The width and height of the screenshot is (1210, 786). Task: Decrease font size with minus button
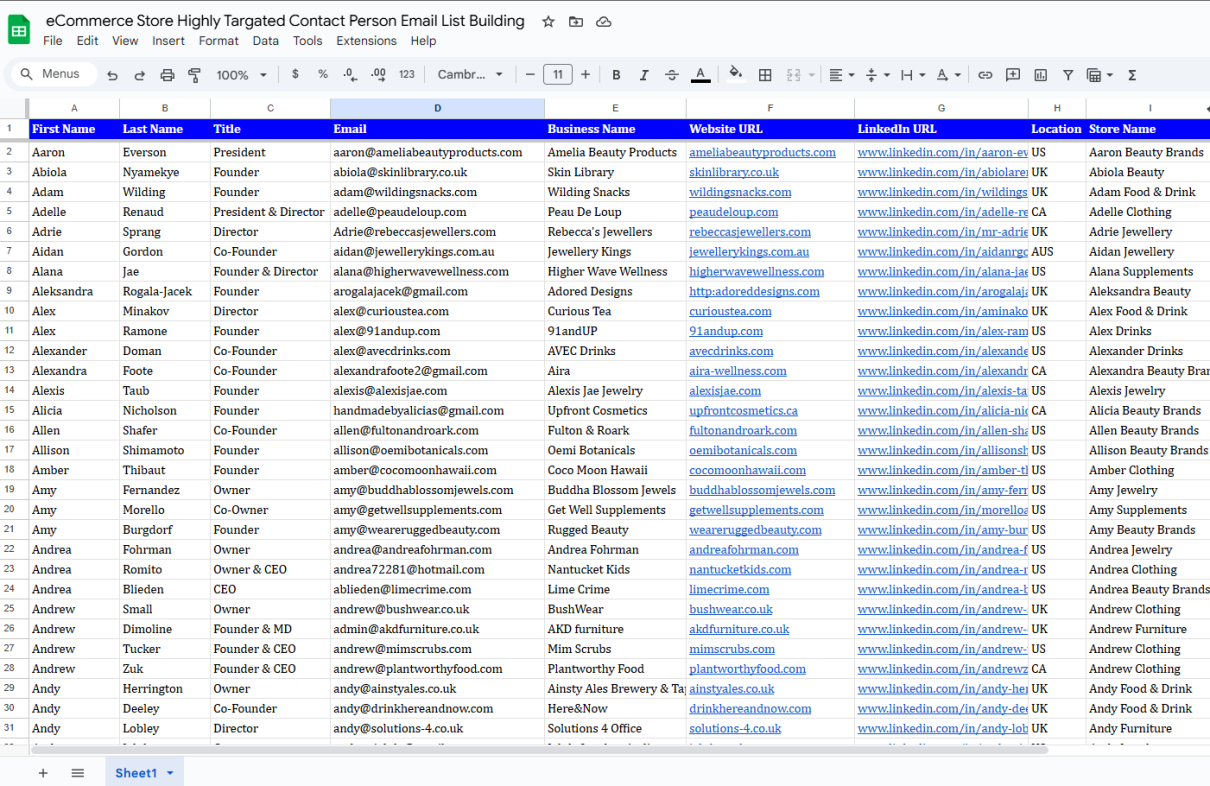click(530, 74)
